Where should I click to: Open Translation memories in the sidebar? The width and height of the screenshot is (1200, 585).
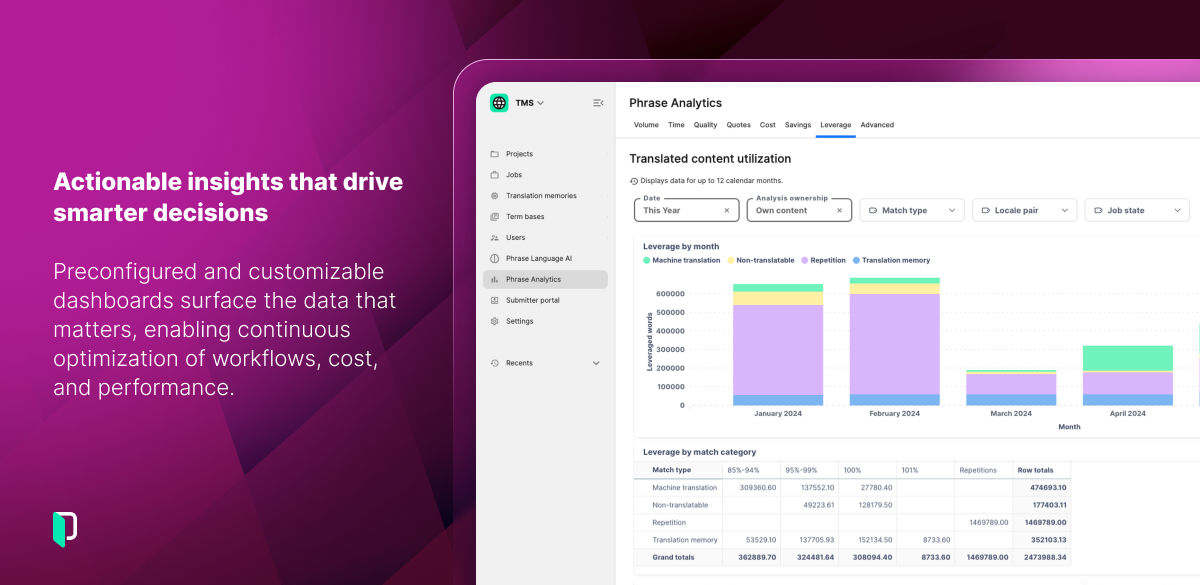540,196
